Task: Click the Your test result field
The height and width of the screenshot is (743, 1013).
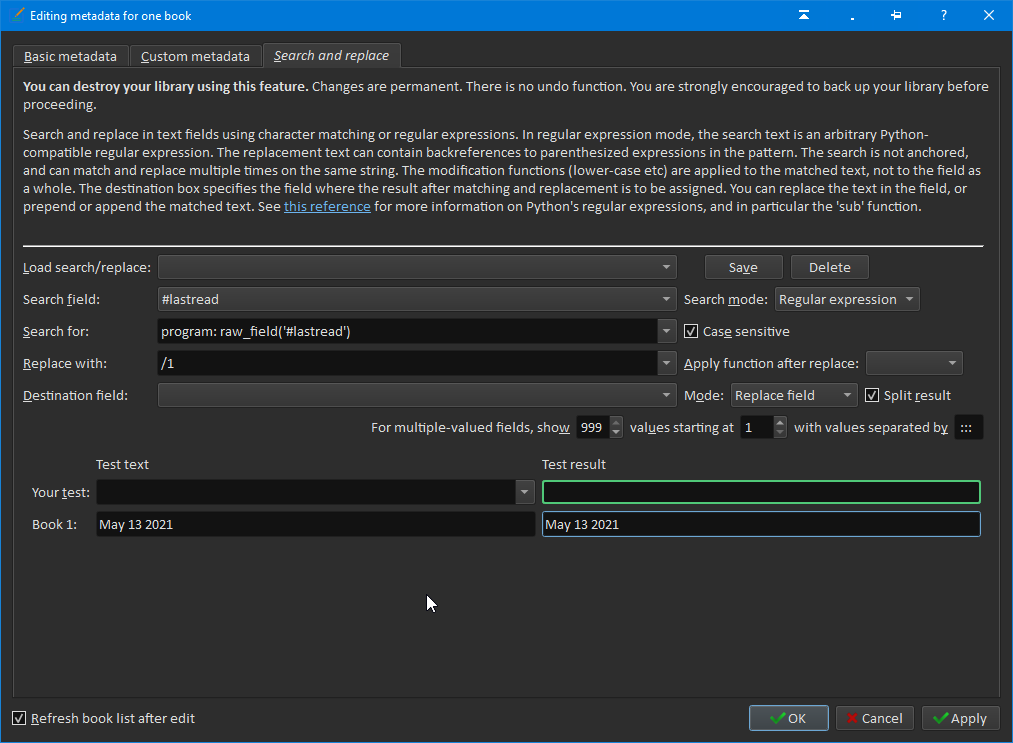Action: [x=761, y=492]
